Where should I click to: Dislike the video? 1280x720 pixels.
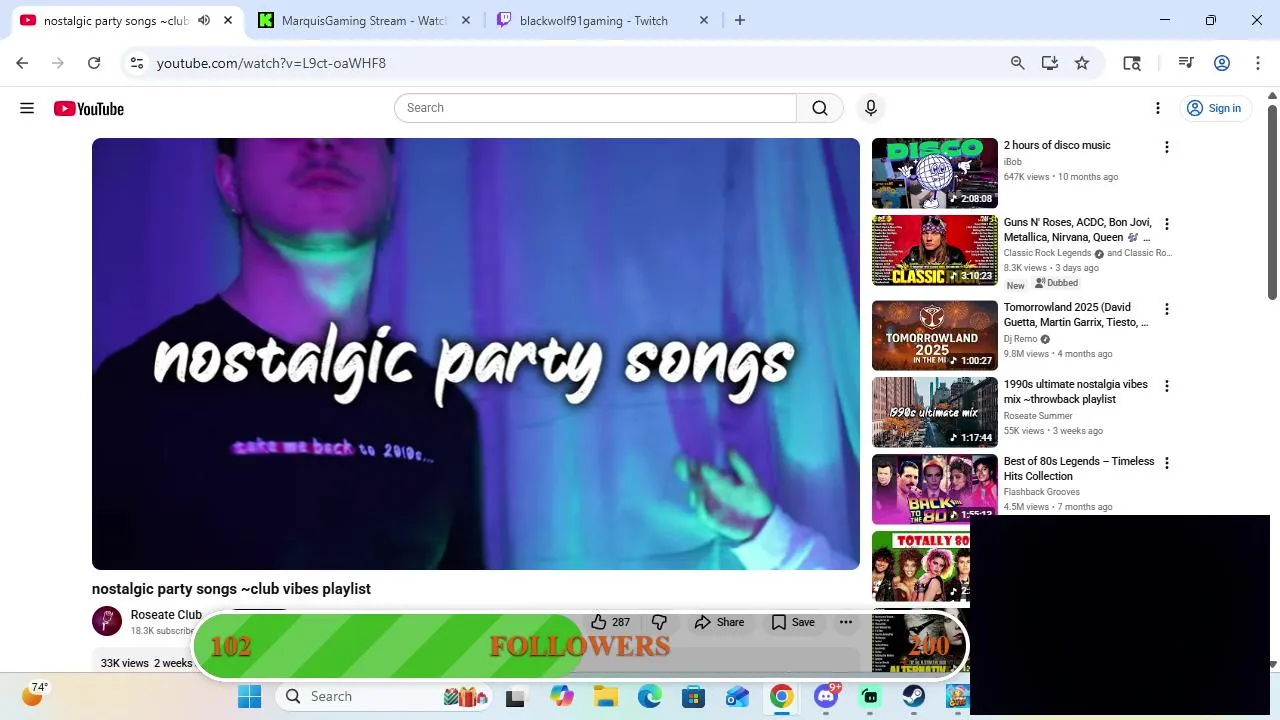point(659,622)
